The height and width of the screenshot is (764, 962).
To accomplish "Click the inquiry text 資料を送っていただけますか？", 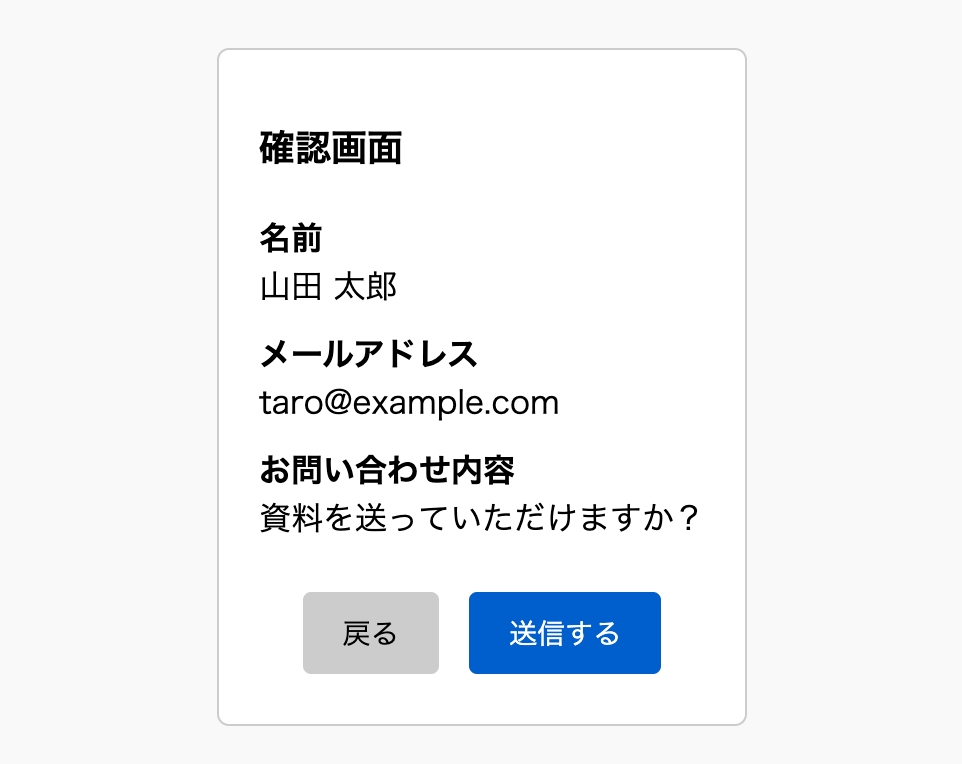I will [478, 519].
